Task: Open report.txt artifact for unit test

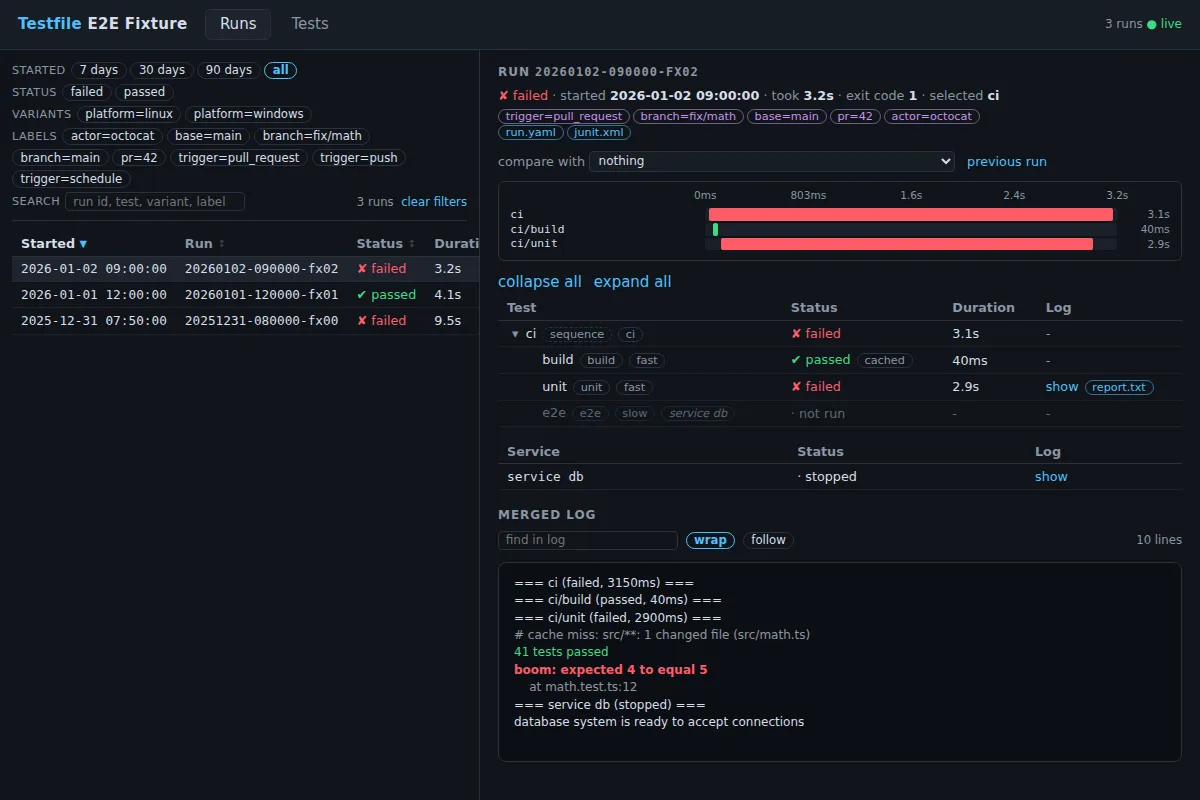Action: (x=1119, y=387)
